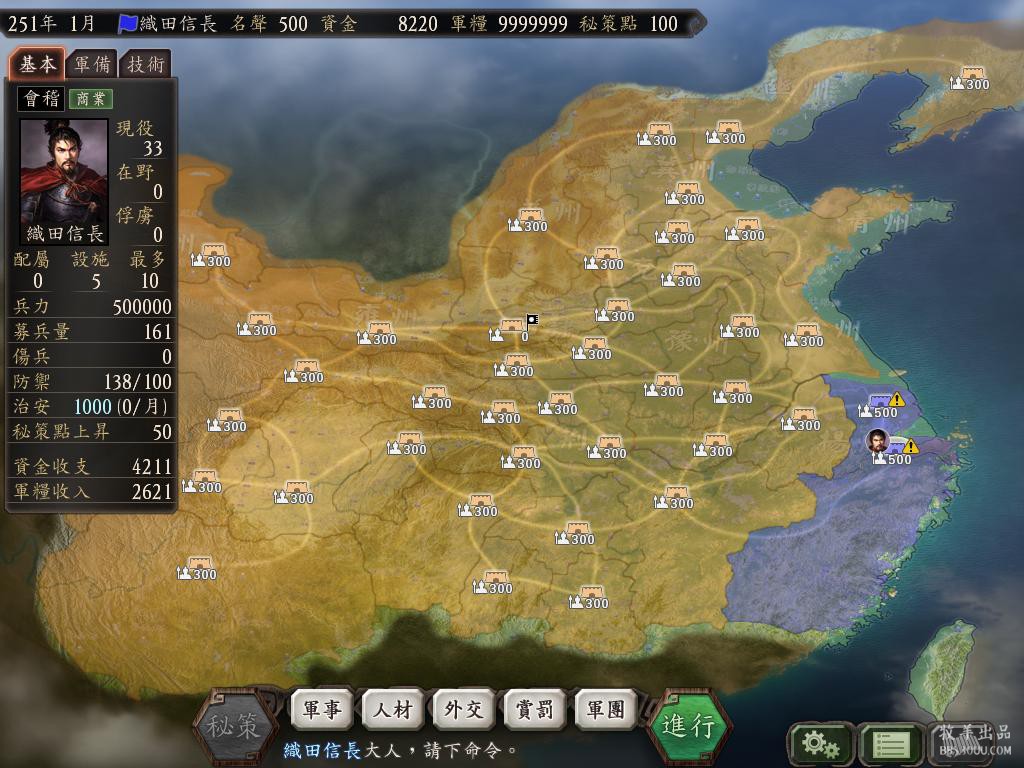Open the 軍團 command menu
This screenshot has width=1024, height=768.
606,709
